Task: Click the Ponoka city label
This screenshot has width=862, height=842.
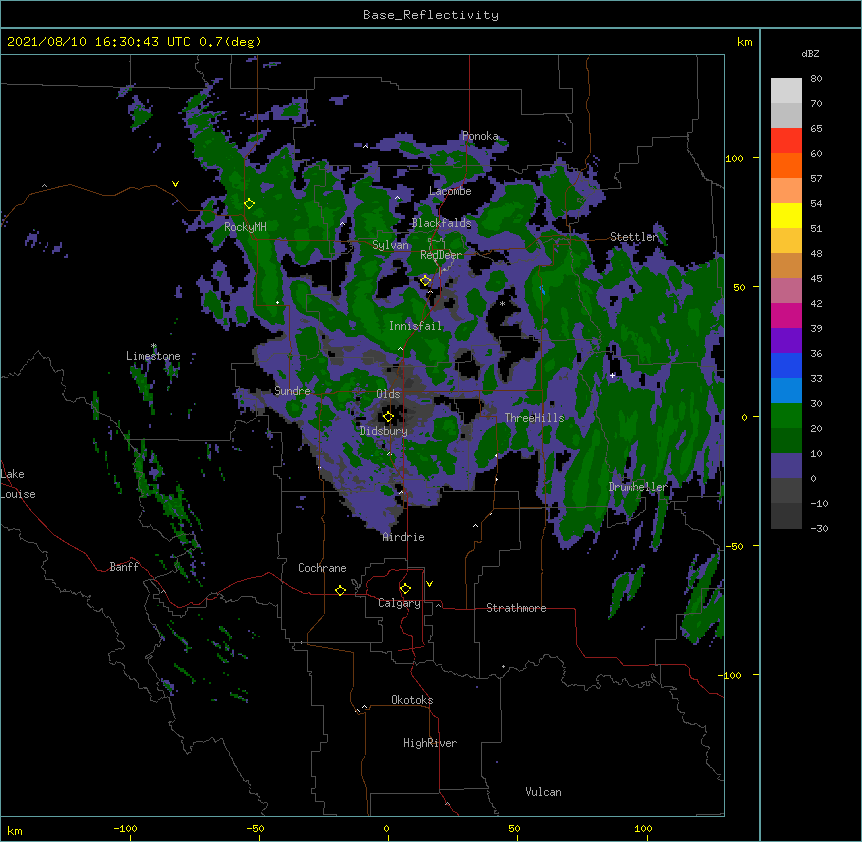Action: tap(480, 136)
